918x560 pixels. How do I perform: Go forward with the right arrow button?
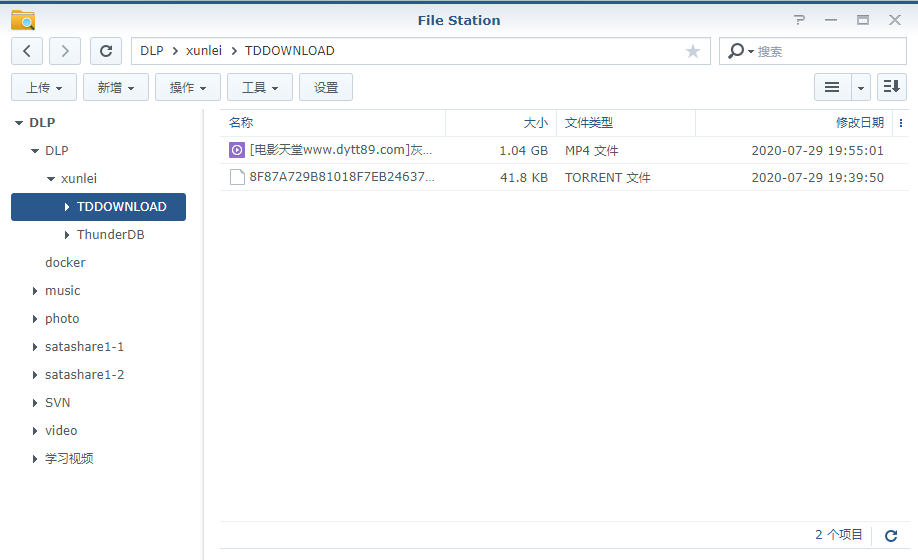tap(65, 51)
